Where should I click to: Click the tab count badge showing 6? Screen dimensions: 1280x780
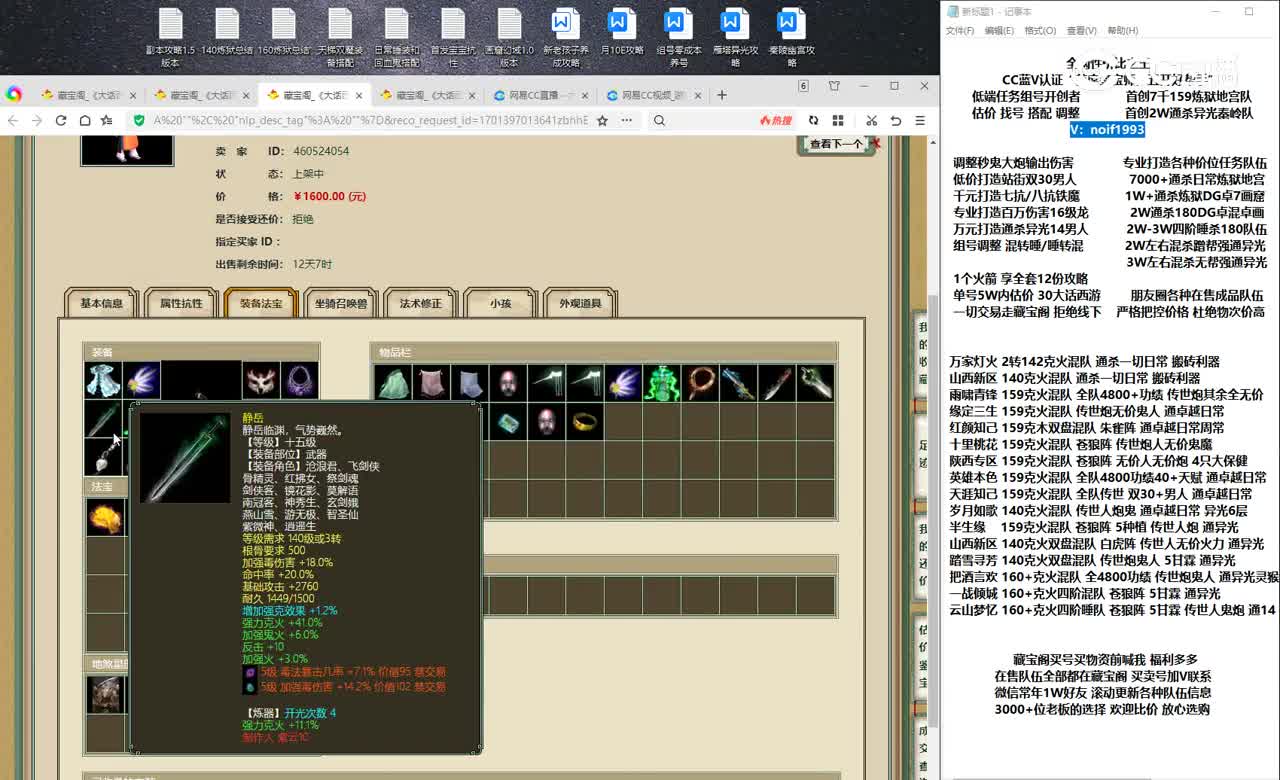[x=803, y=86]
